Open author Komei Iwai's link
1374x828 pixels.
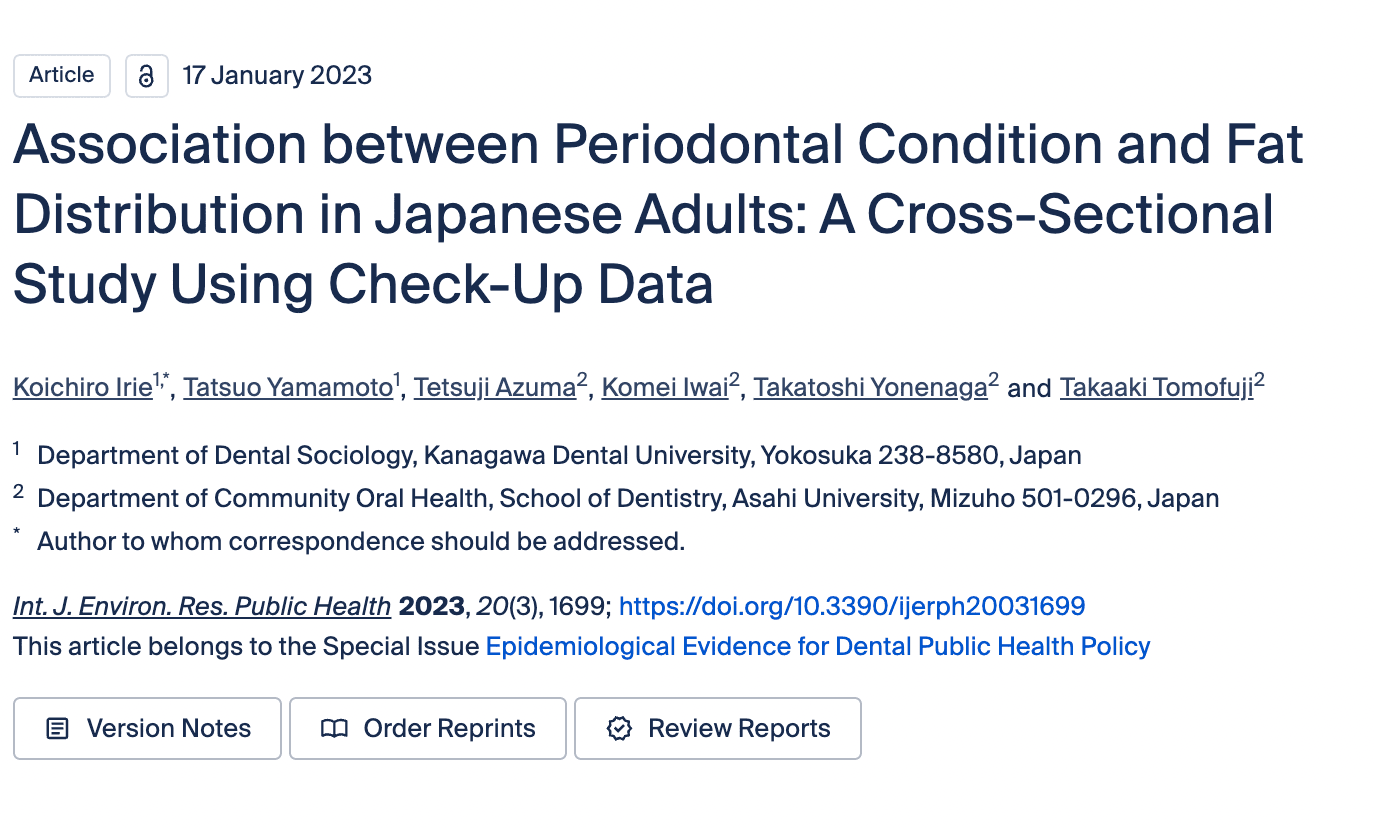(665, 388)
